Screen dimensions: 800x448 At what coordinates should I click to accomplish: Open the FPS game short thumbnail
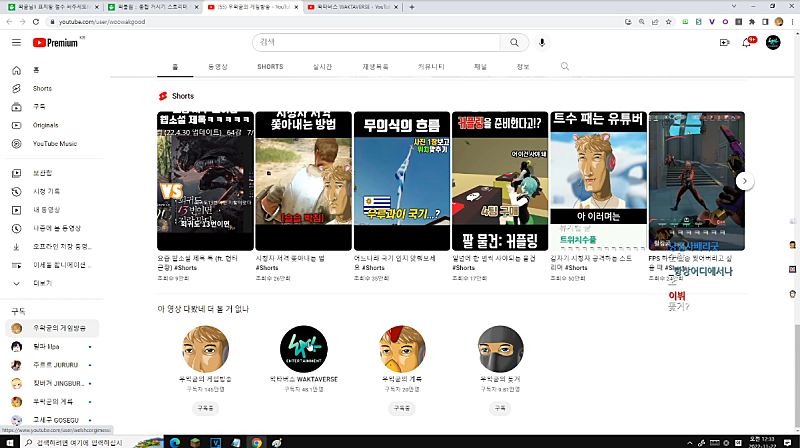[697, 181]
